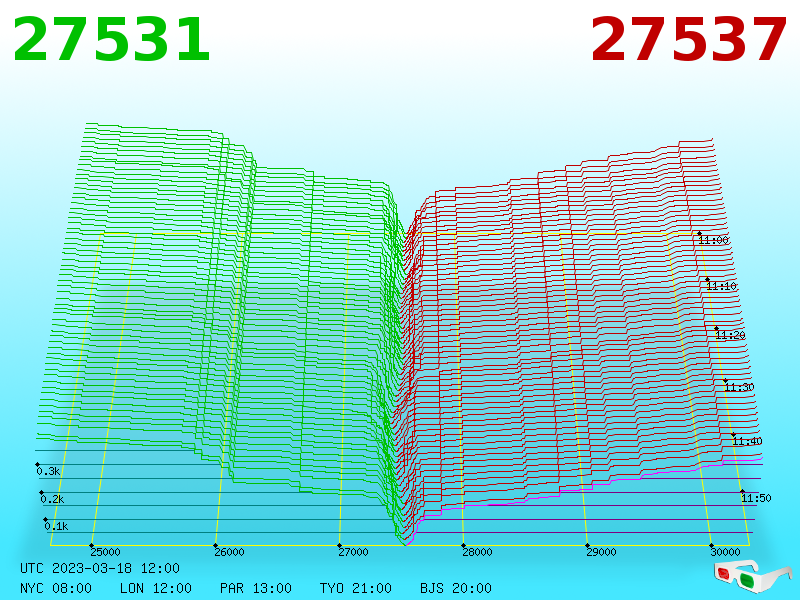Viewport: 800px width, 600px height.
Task: Click the 0.1k depth axis label
Action: tap(56, 526)
